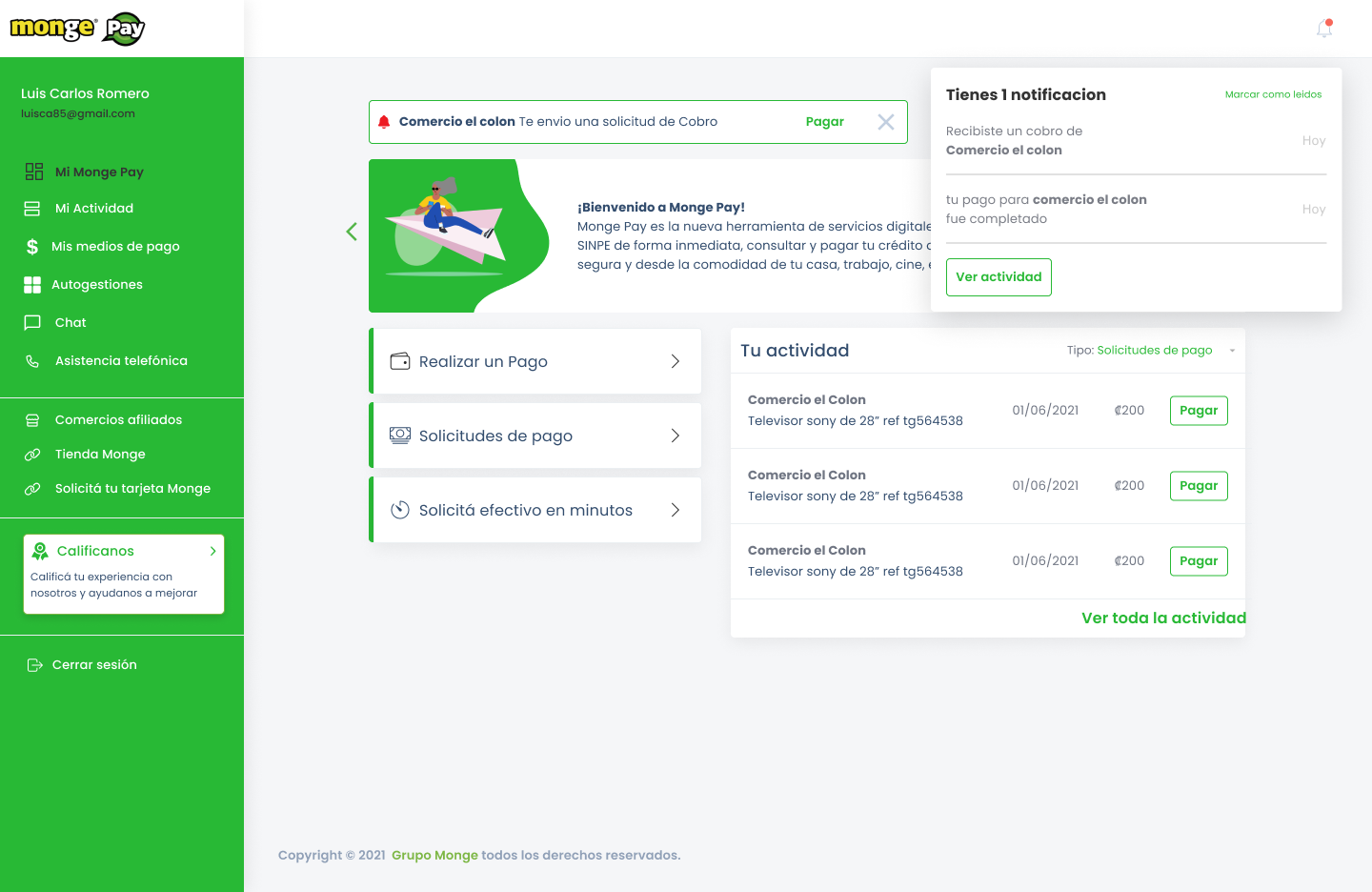Click the Chat bubble icon
The height and width of the screenshot is (892, 1372).
pos(32,322)
